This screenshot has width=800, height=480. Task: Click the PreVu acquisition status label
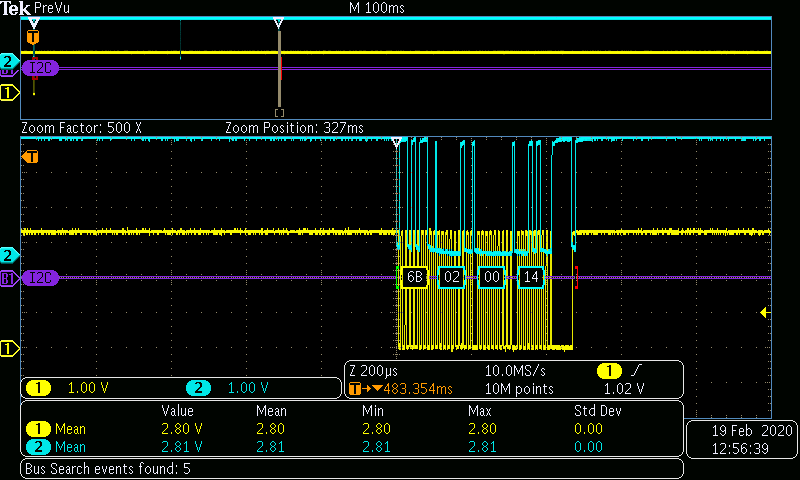pyautogui.click(x=52, y=8)
